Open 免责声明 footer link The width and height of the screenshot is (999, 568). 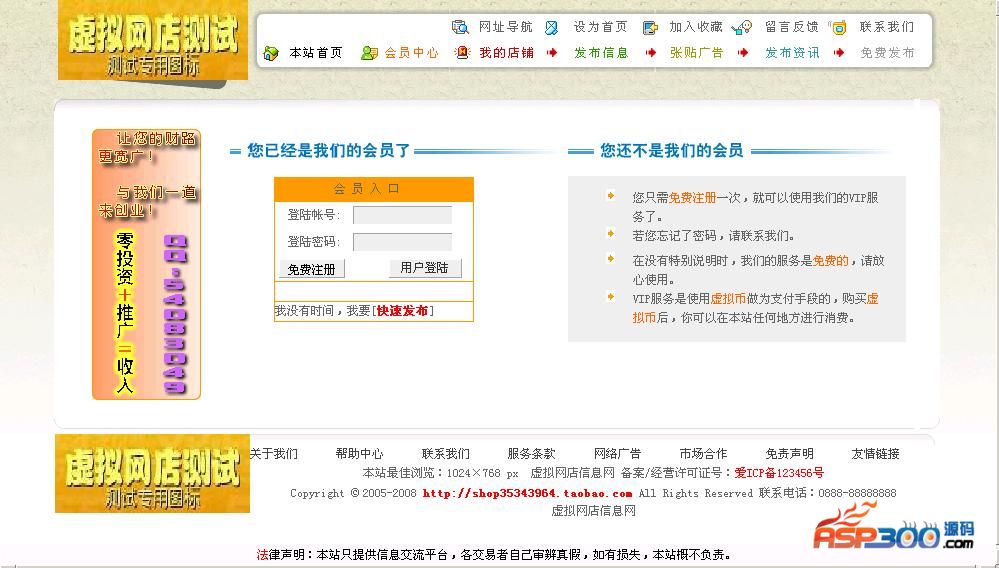789,454
